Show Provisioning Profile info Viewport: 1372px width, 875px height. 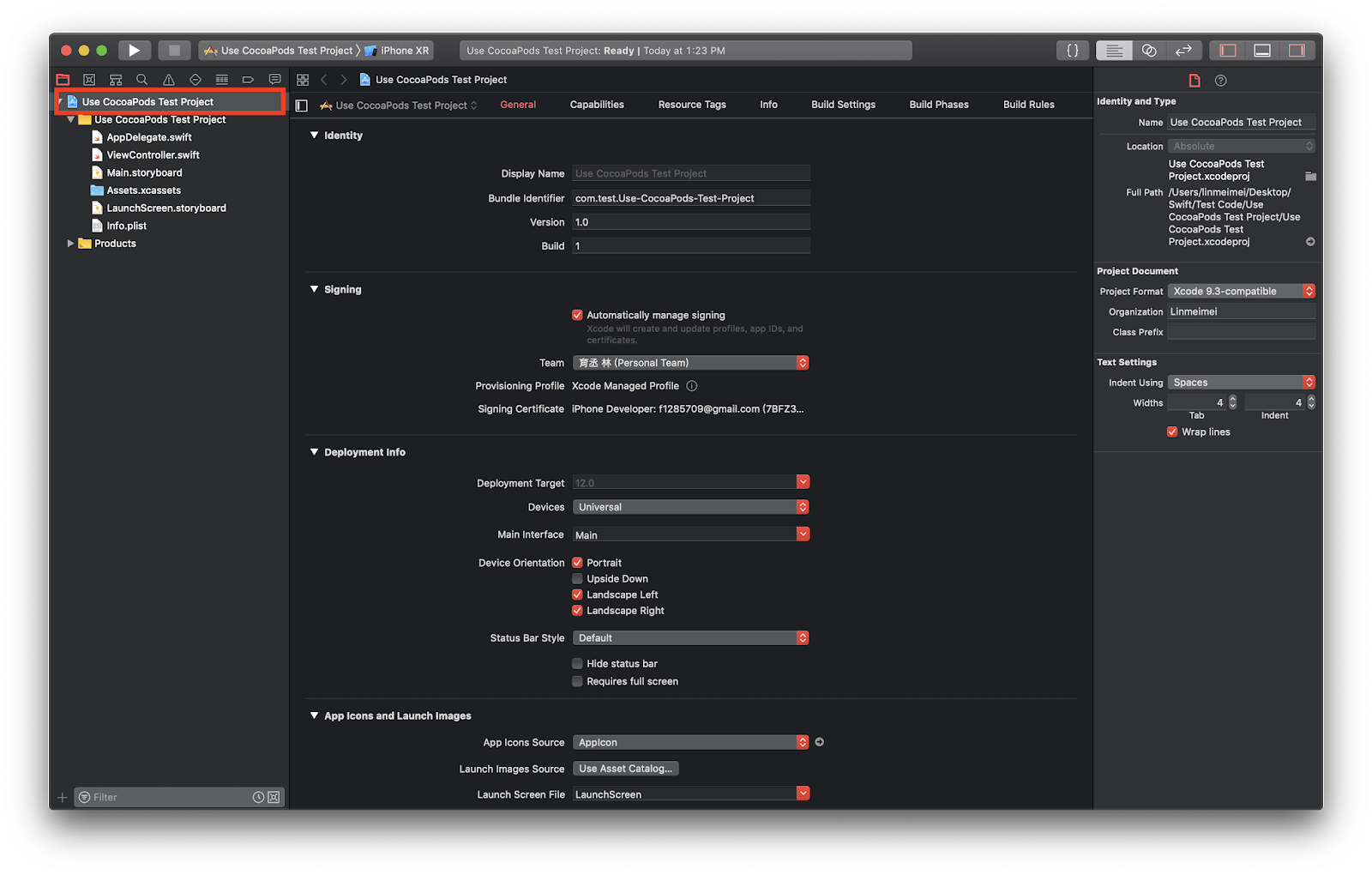pos(692,386)
